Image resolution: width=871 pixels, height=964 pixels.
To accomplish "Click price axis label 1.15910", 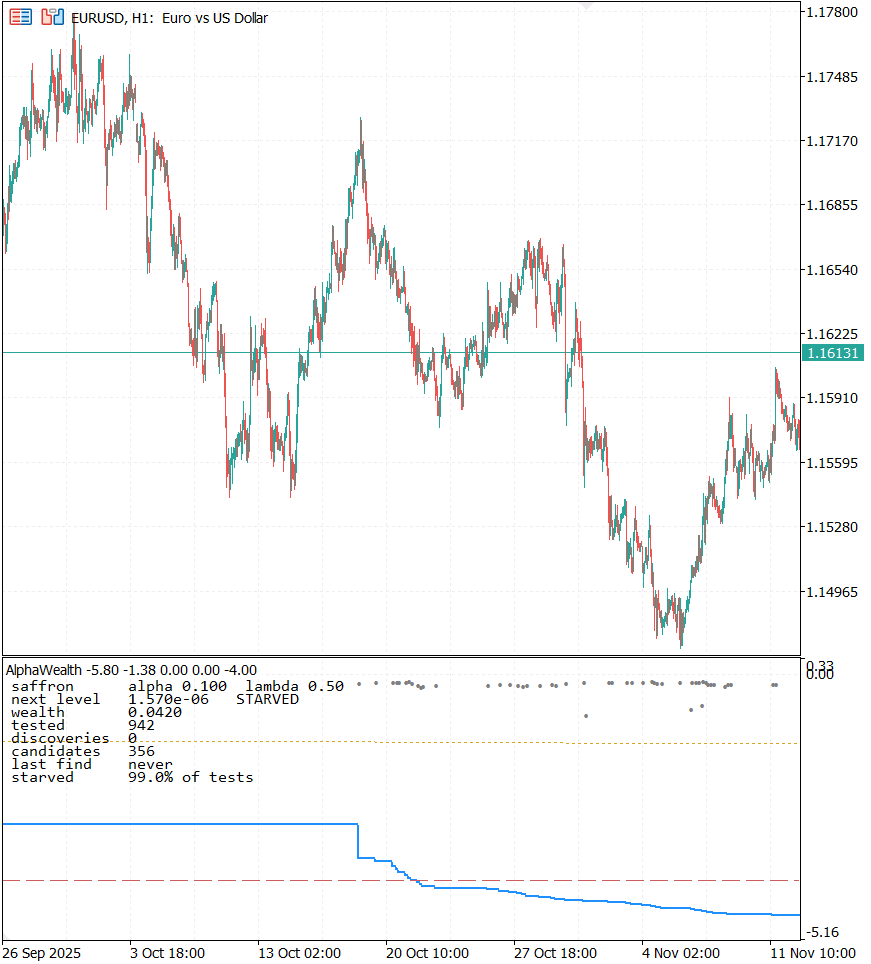I will tap(832, 398).
